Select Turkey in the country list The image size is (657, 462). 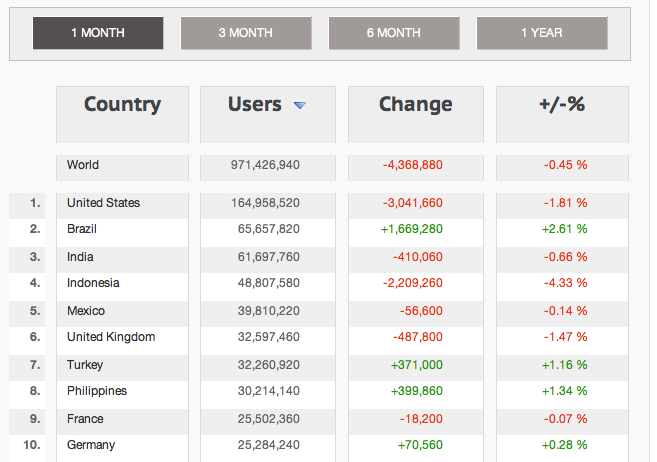(x=85, y=365)
